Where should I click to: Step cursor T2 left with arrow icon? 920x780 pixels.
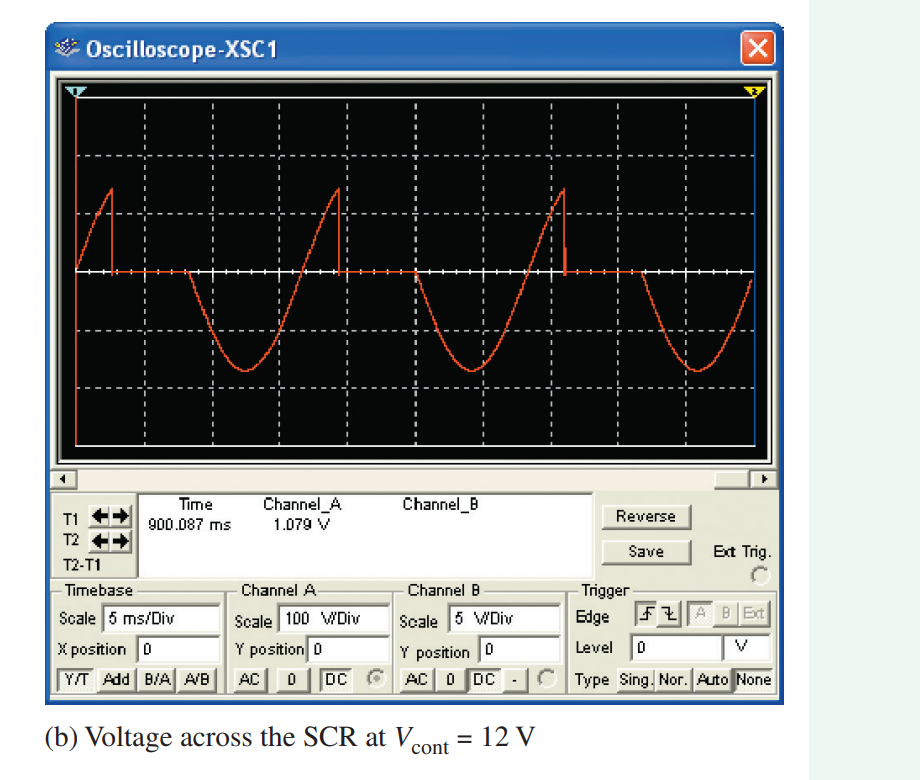point(101,542)
